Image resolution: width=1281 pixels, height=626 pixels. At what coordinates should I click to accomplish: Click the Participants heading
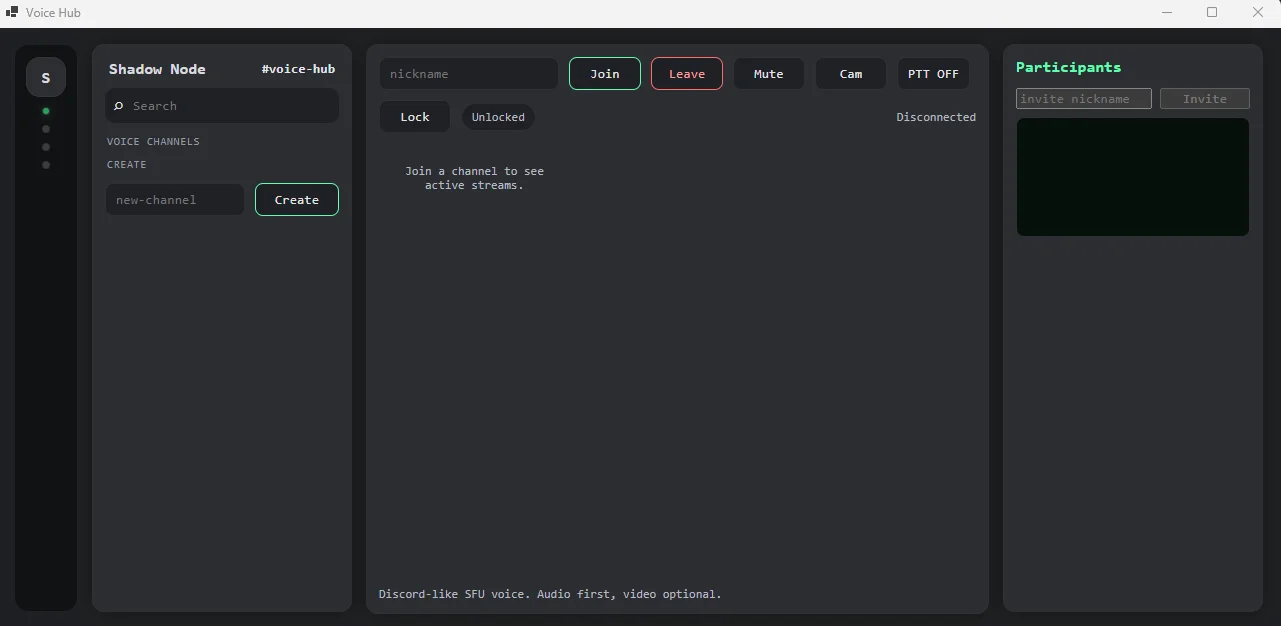click(1069, 67)
